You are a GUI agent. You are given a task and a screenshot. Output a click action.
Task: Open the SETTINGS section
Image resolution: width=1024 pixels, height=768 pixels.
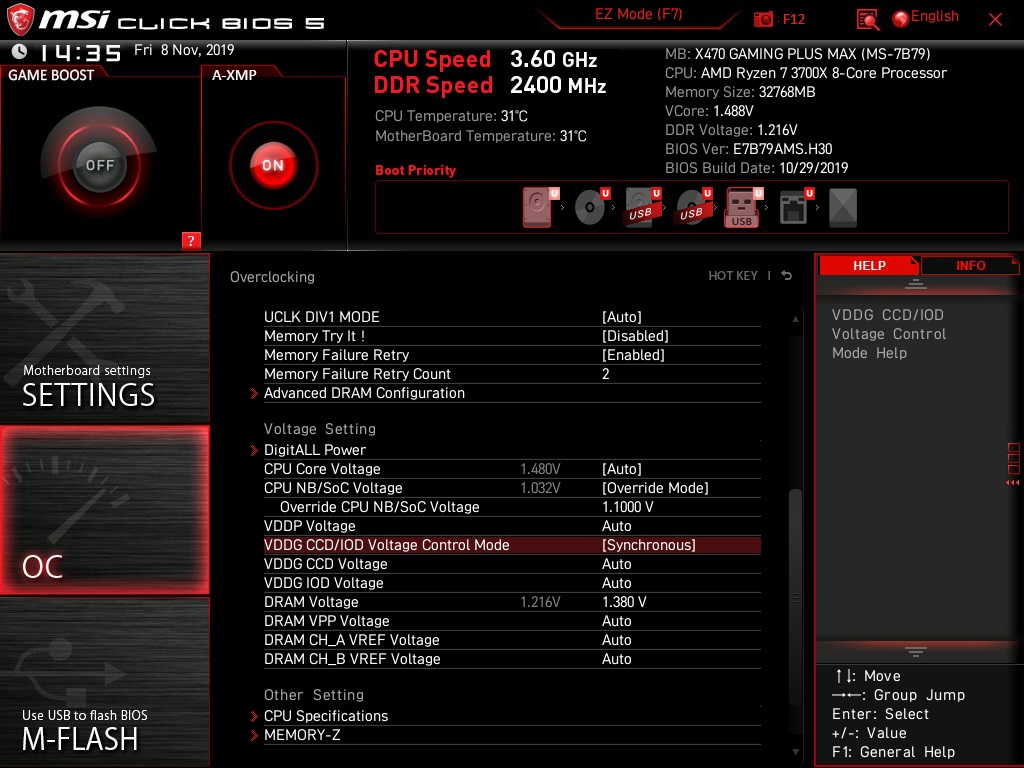coord(104,340)
